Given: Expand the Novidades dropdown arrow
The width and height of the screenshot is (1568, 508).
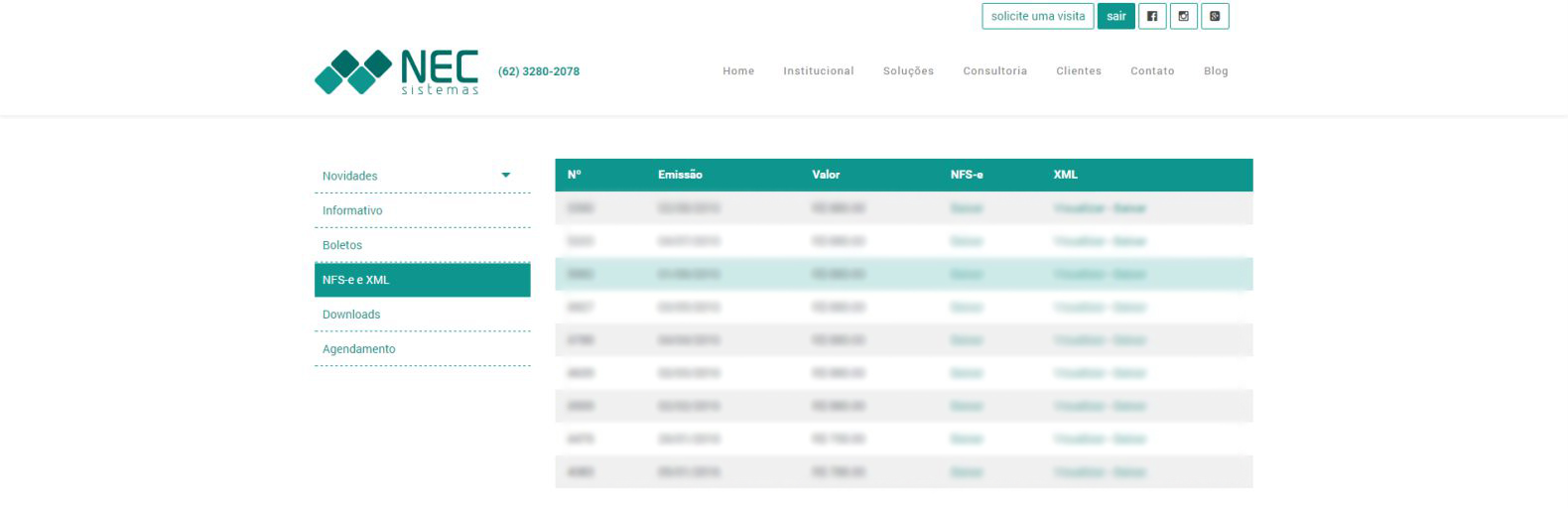Looking at the screenshot, I should click(x=506, y=176).
